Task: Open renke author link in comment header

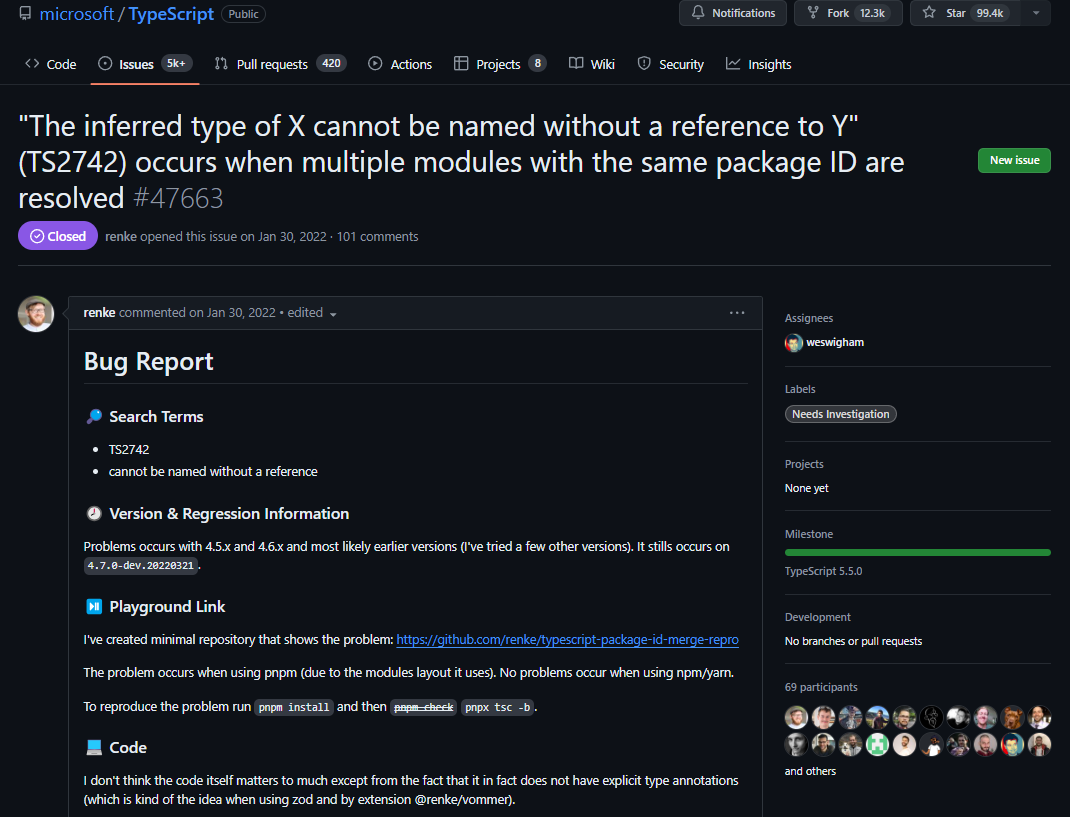Action: tap(99, 313)
